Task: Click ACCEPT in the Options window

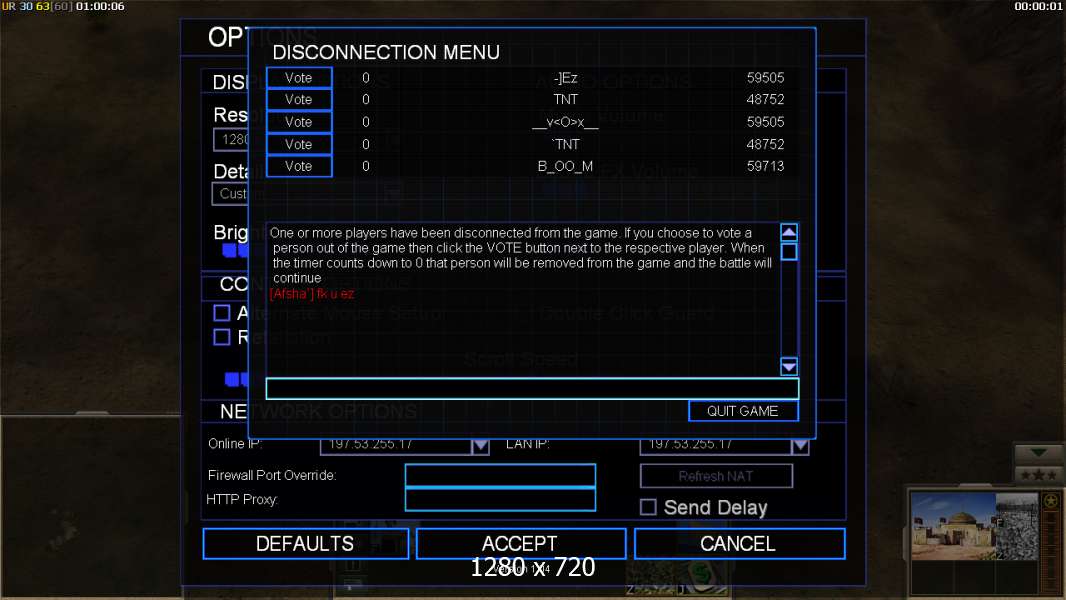Action: (521, 544)
